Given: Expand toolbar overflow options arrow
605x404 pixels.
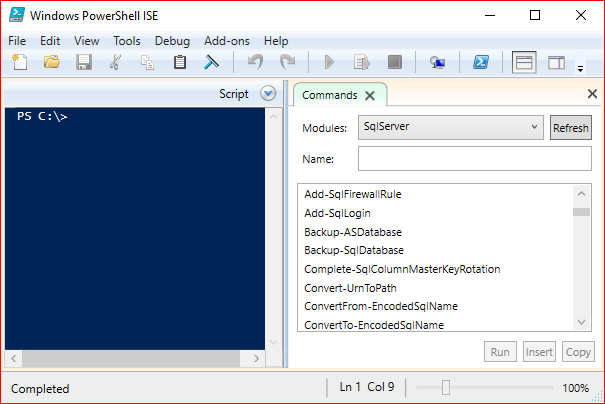Looking at the screenshot, I should [580, 69].
